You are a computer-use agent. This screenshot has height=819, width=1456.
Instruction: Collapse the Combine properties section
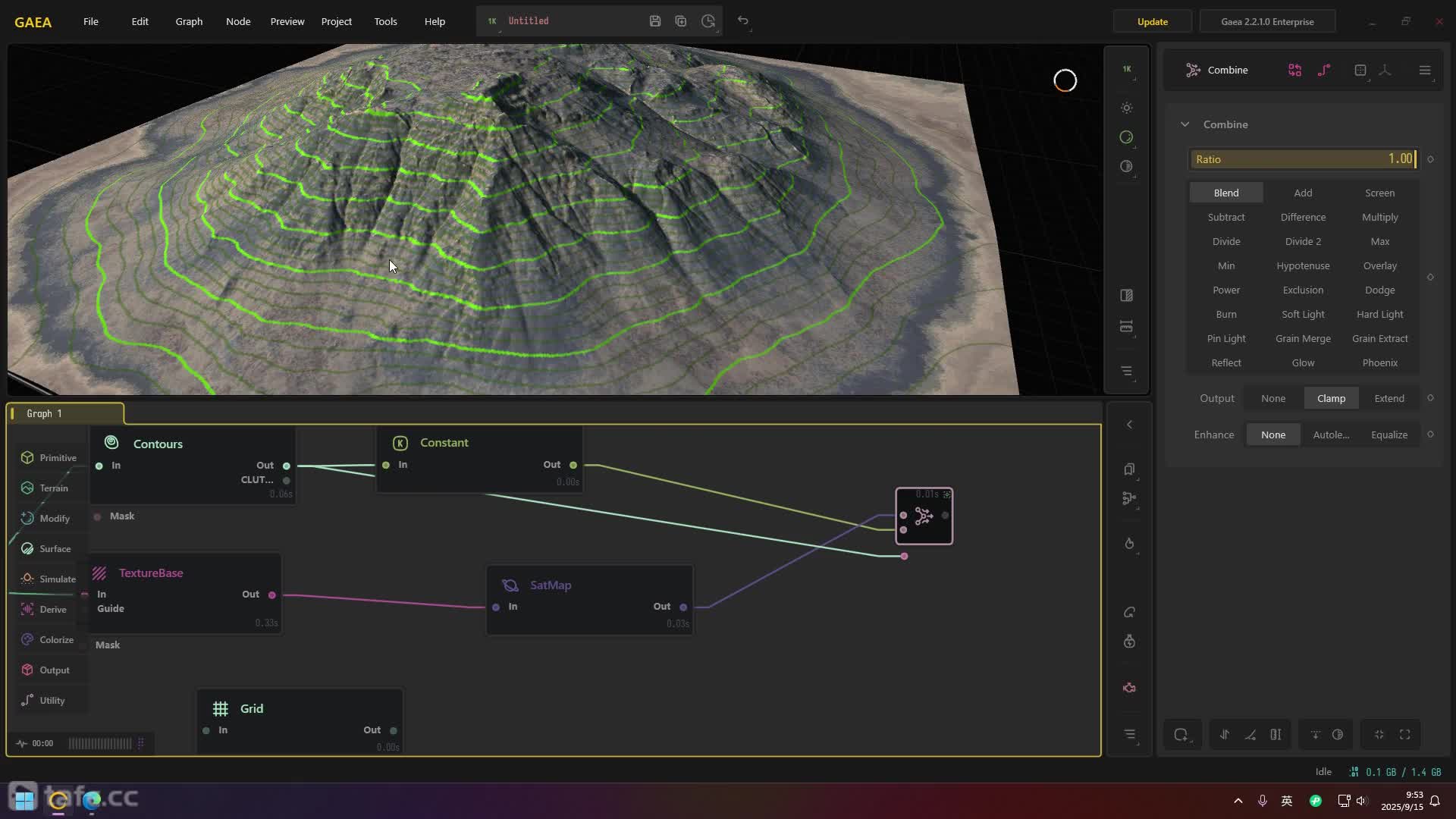click(x=1185, y=124)
